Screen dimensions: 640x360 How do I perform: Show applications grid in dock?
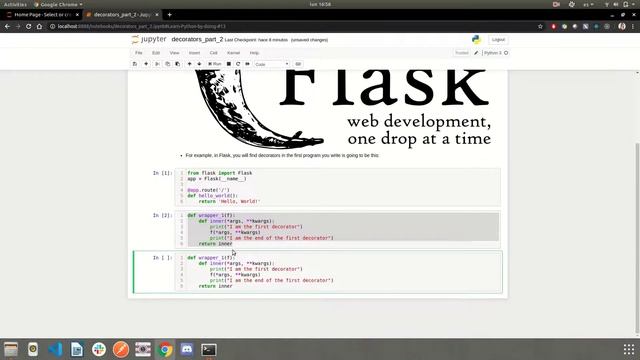pos(629,349)
